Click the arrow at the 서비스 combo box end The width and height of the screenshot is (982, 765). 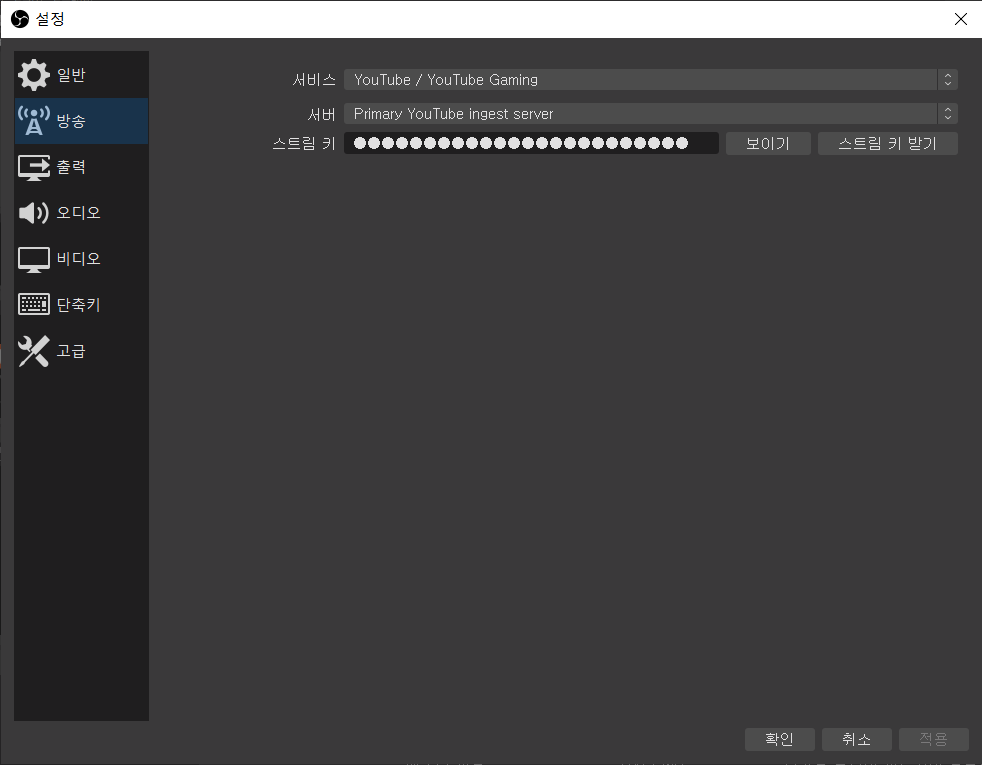947,80
